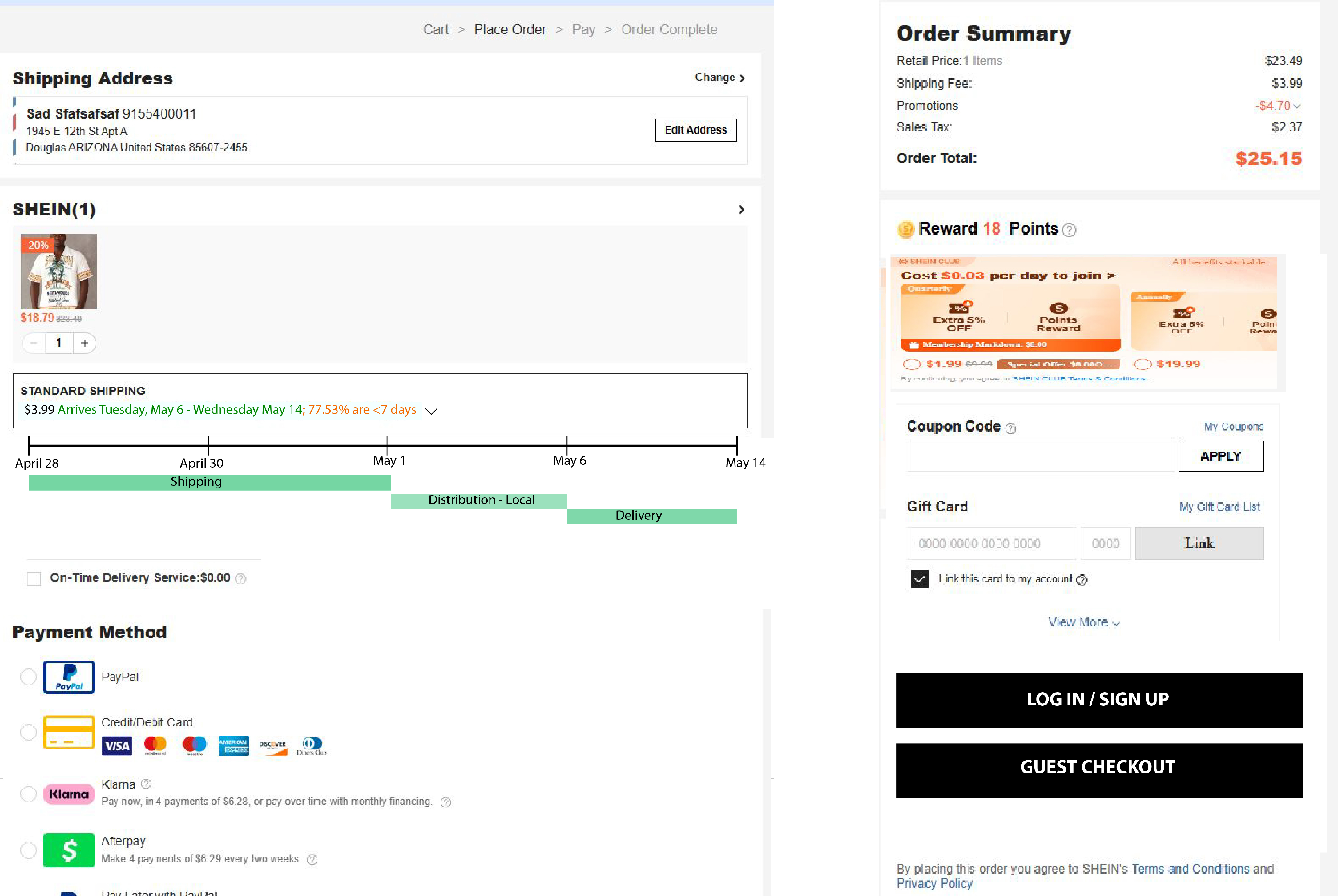This screenshot has height=896, width=1338.
Task: Expand the SHEIN(1) items arrow
Action: [x=741, y=210]
